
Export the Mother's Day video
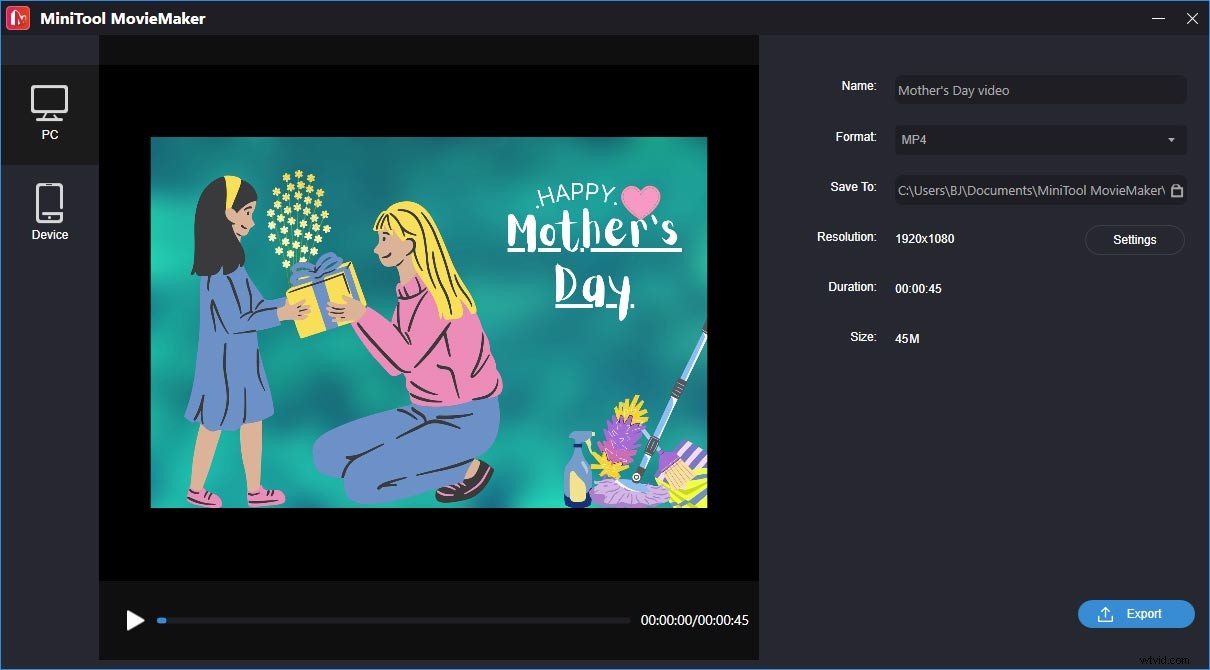pos(1136,614)
